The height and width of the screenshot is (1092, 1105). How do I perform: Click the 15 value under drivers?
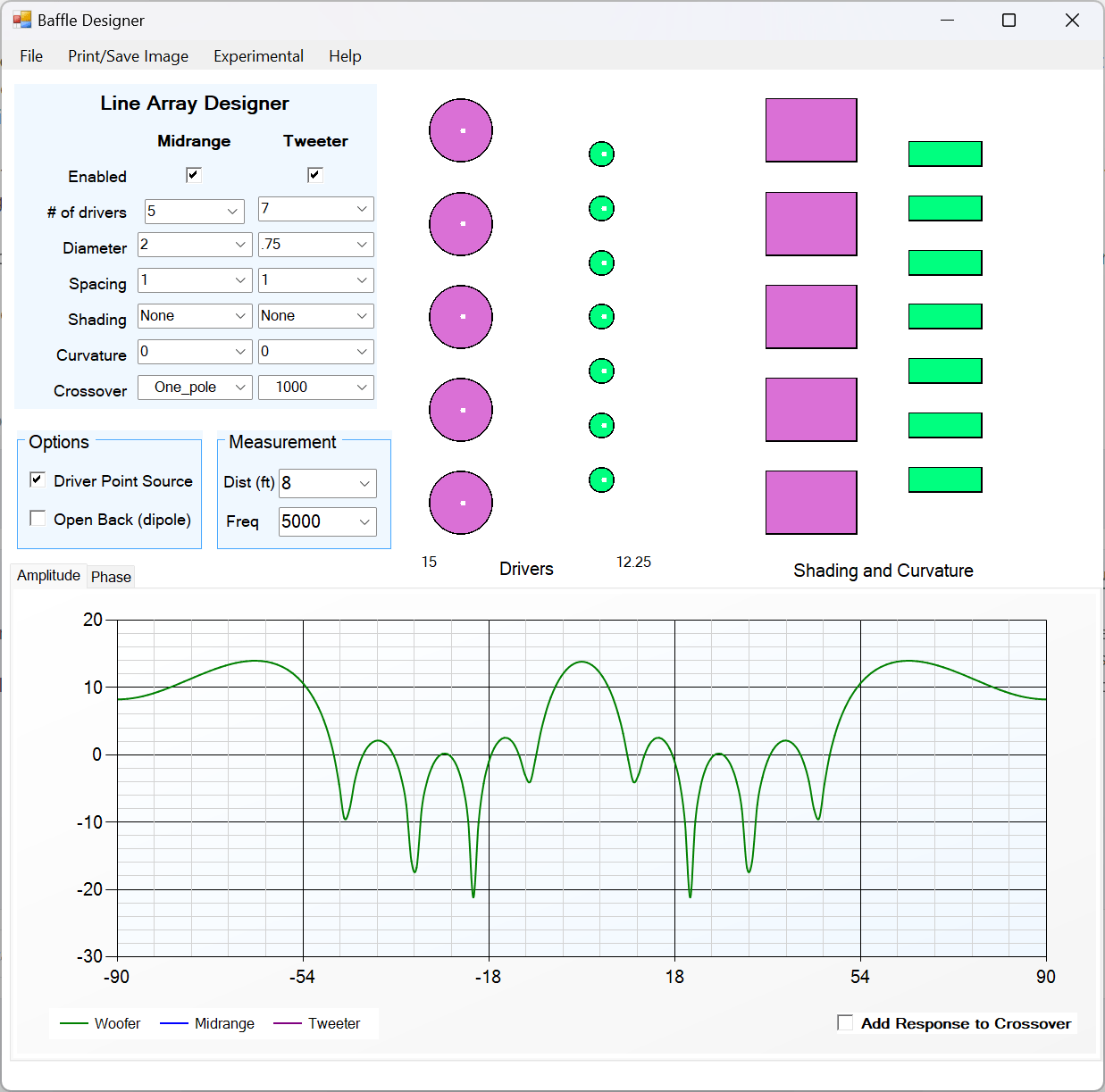[x=429, y=562]
